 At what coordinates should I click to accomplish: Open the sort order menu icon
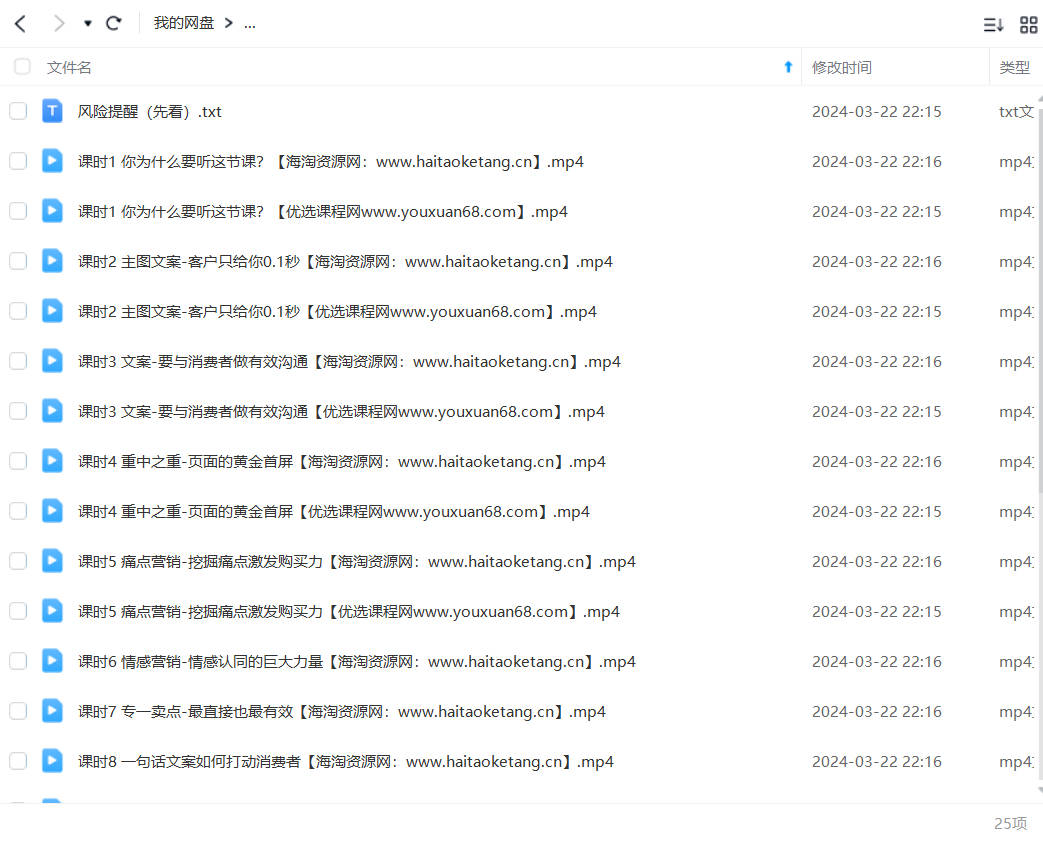click(993, 25)
